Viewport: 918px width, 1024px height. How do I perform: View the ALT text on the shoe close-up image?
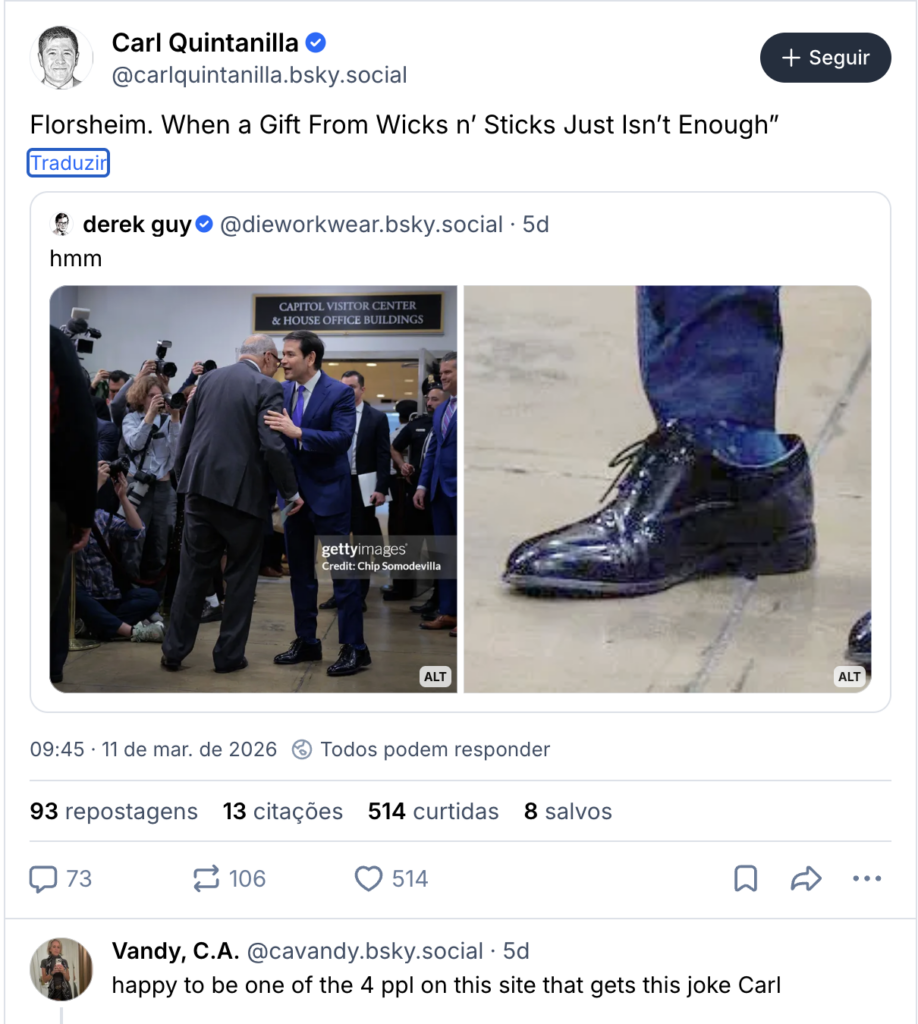[849, 676]
